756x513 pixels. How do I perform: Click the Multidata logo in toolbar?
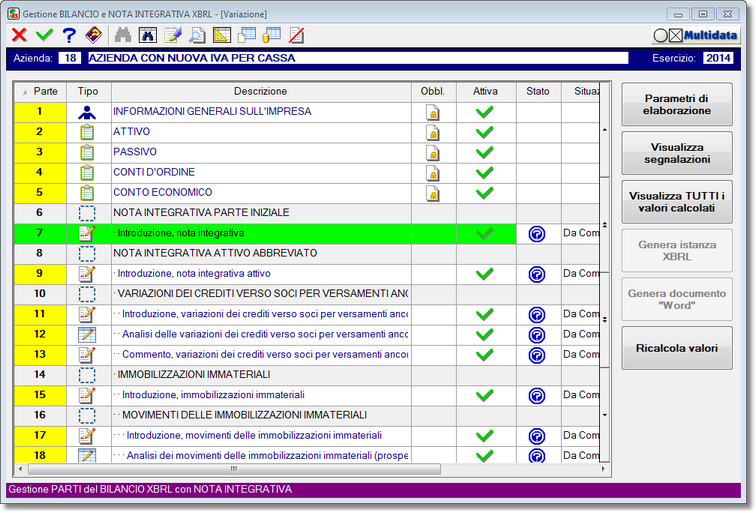(696, 35)
